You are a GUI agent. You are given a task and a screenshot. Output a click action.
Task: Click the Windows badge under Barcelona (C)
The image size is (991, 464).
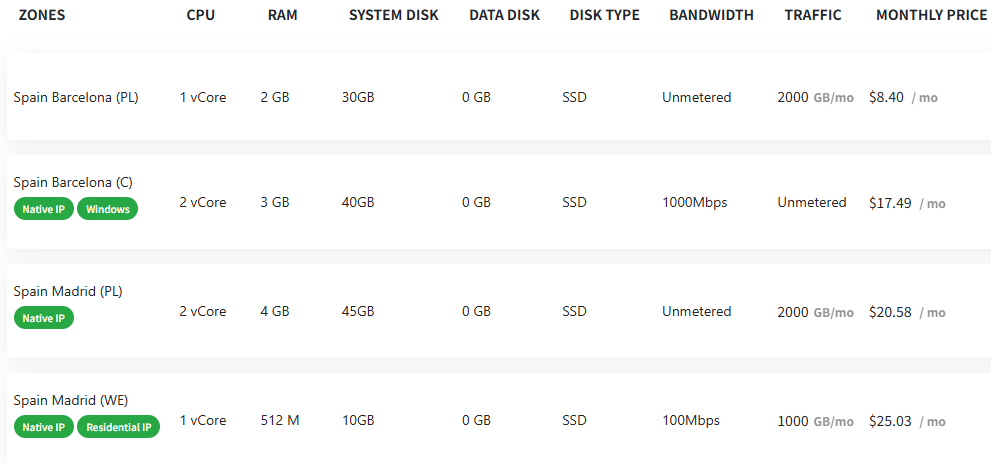pos(107,209)
